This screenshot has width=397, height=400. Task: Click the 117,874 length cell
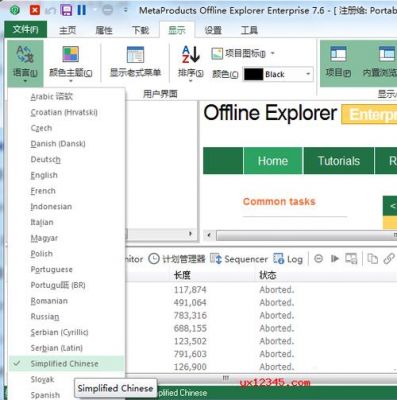pyautogui.click(x=190, y=290)
